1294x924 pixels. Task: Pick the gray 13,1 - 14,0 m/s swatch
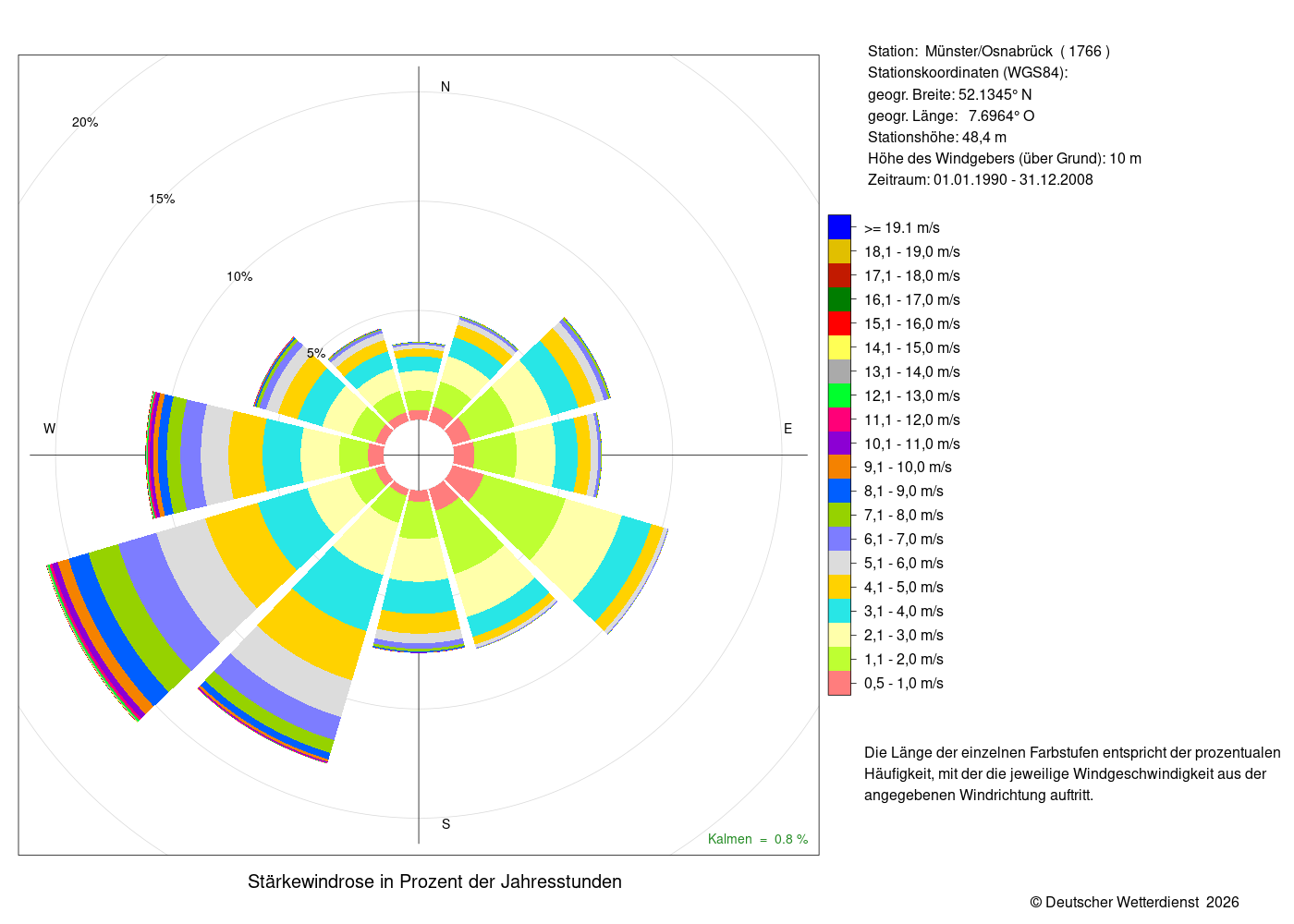(839, 371)
